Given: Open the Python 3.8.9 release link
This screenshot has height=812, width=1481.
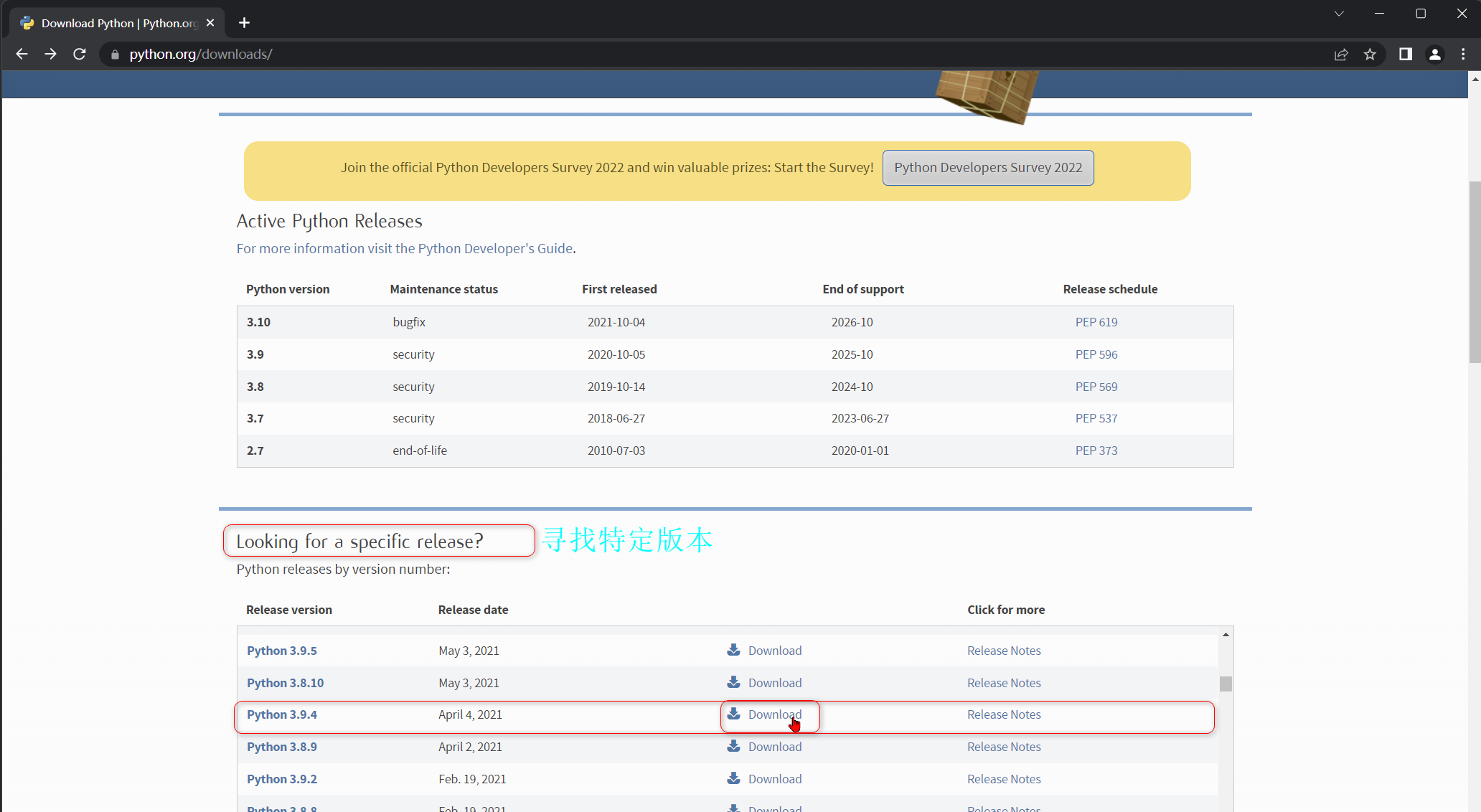Looking at the screenshot, I should coord(282,747).
